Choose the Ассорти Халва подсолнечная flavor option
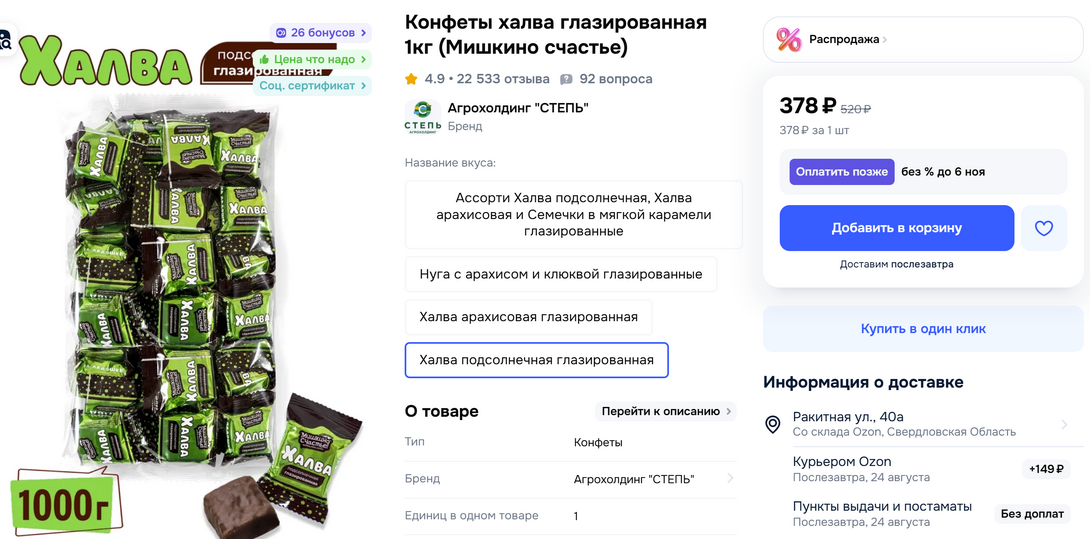 [x=573, y=214]
